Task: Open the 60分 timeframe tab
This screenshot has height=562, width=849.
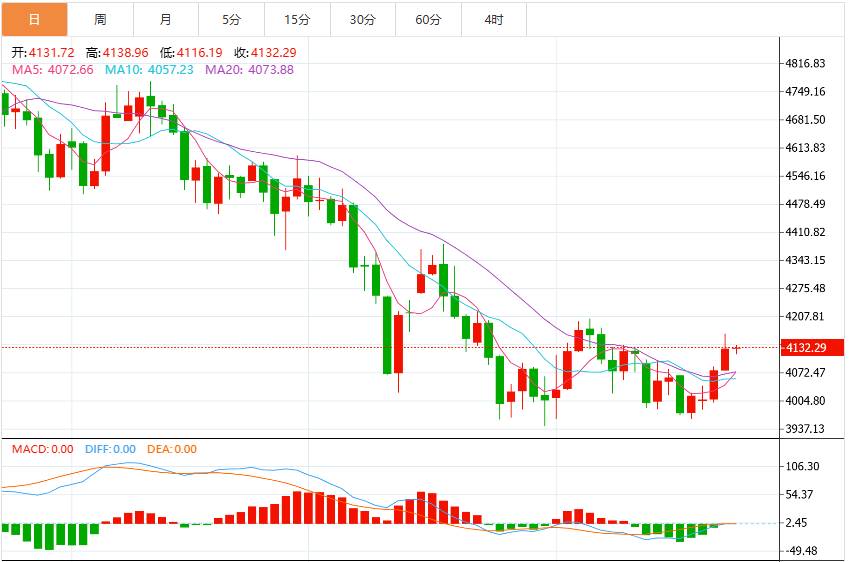Action: tap(428, 19)
